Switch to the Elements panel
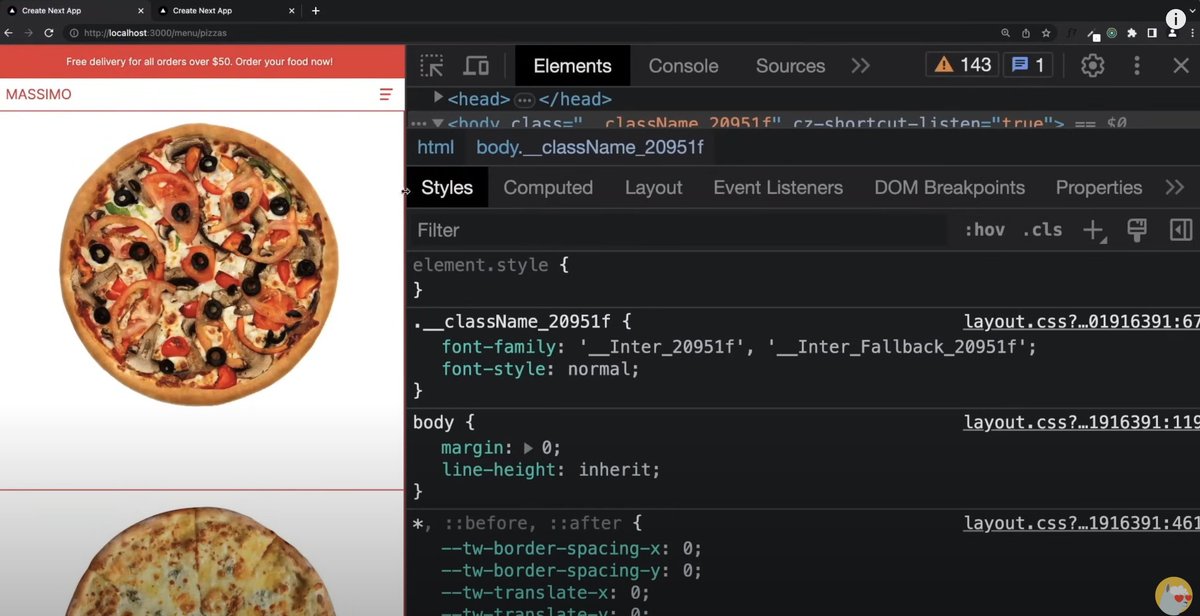 (572, 66)
